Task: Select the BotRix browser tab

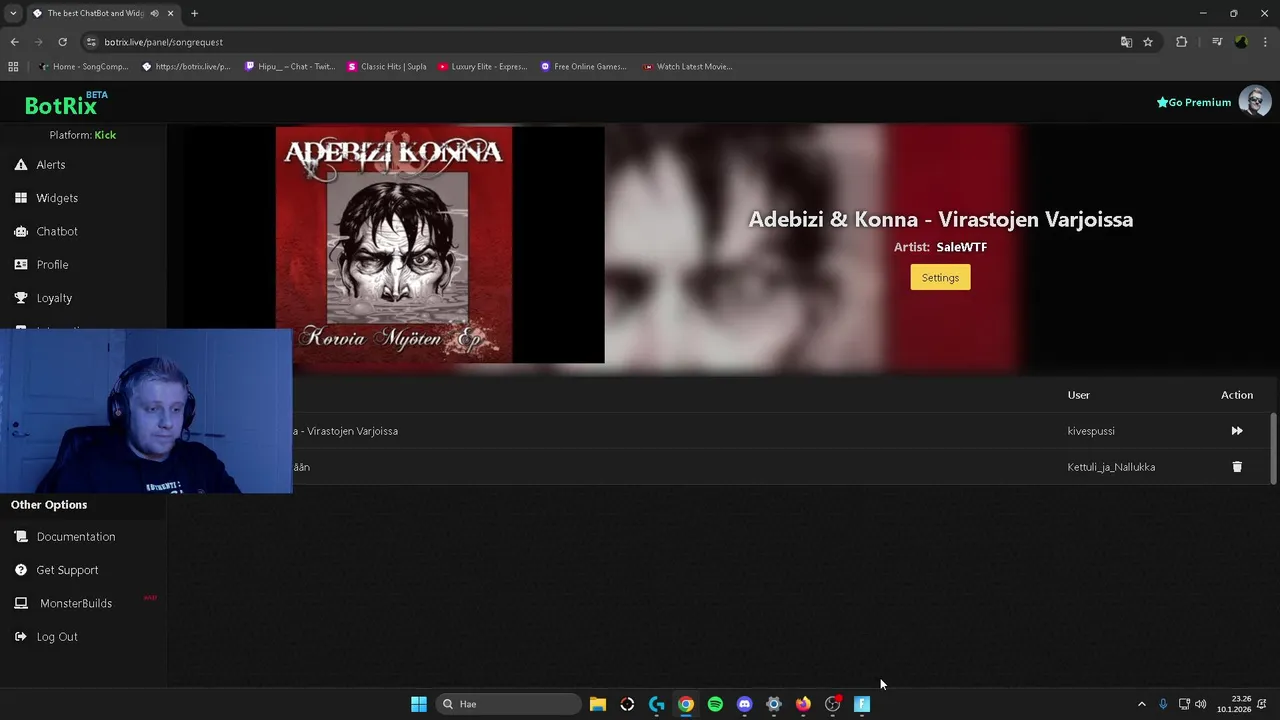Action: pyautogui.click(x=93, y=13)
